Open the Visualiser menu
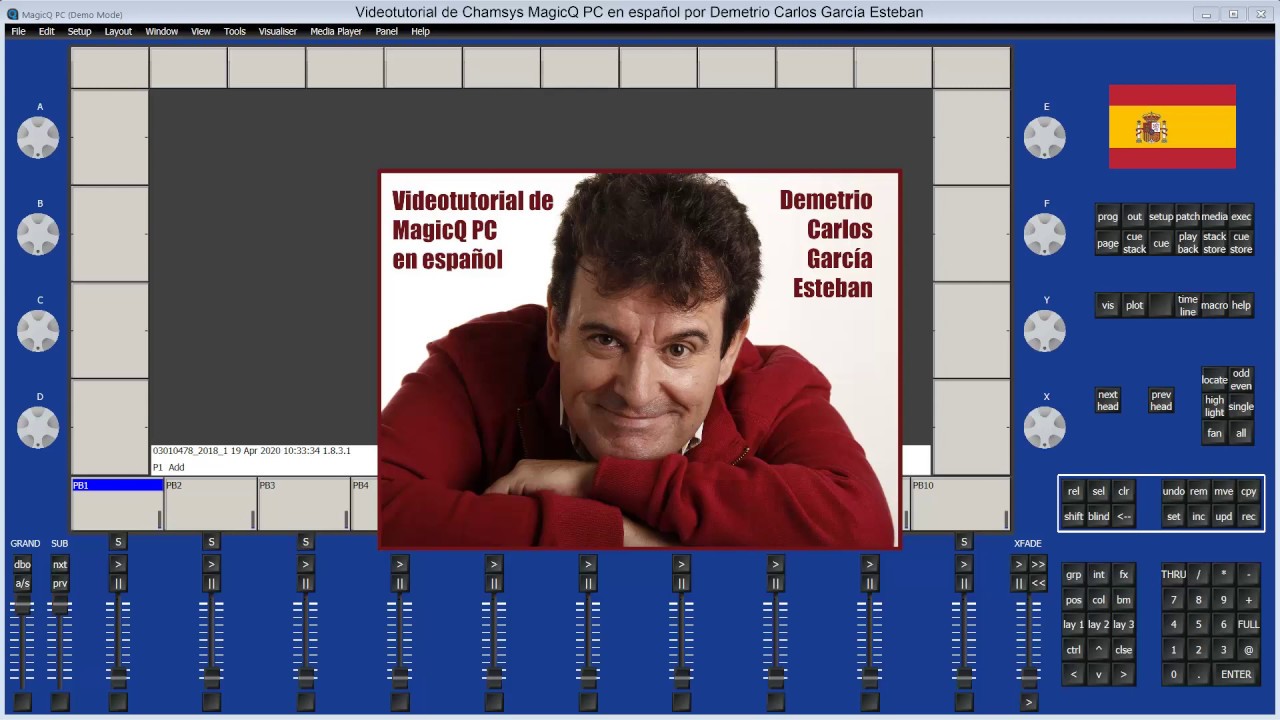 pos(278,31)
